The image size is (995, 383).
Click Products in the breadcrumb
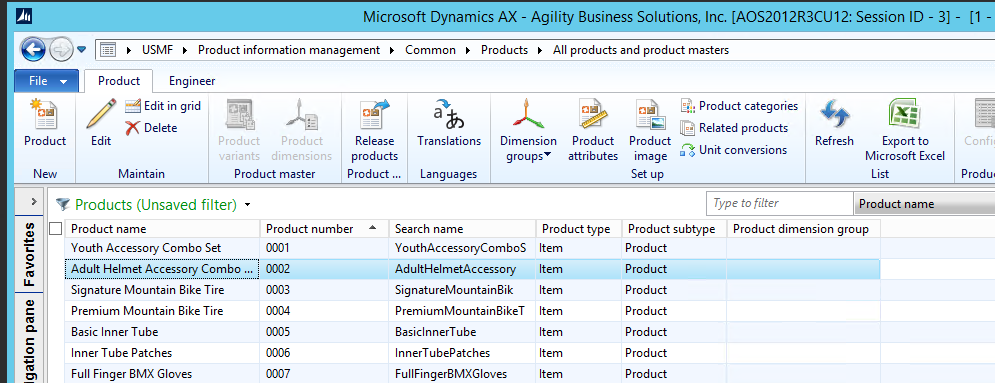pyautogui.click(x=504, y=49)
